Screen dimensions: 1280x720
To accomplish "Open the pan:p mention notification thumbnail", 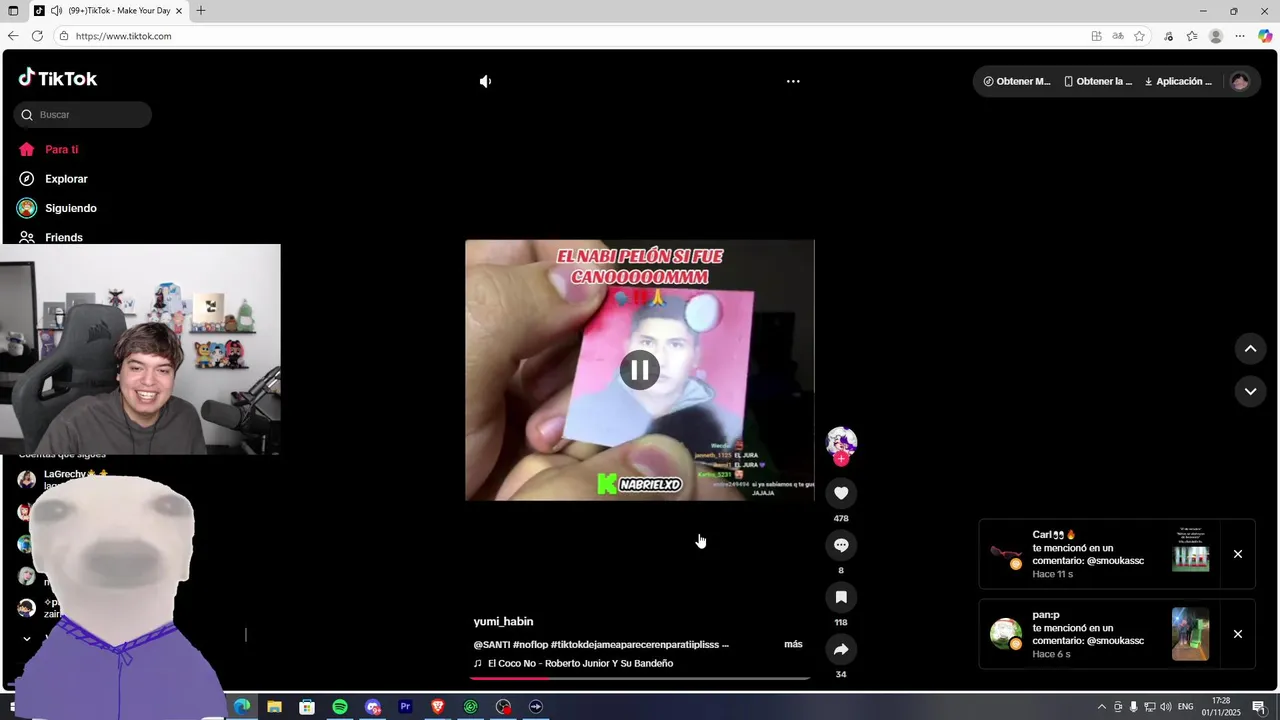I will click(1190, 634).
